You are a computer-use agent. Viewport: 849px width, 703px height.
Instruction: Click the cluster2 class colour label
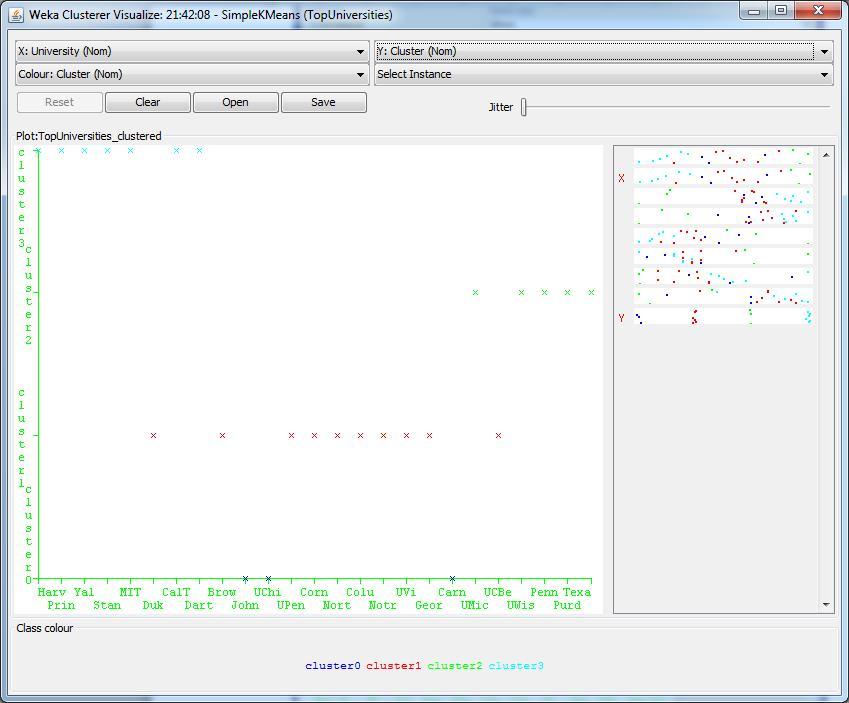pyautogui.click(x=455, y=666)
